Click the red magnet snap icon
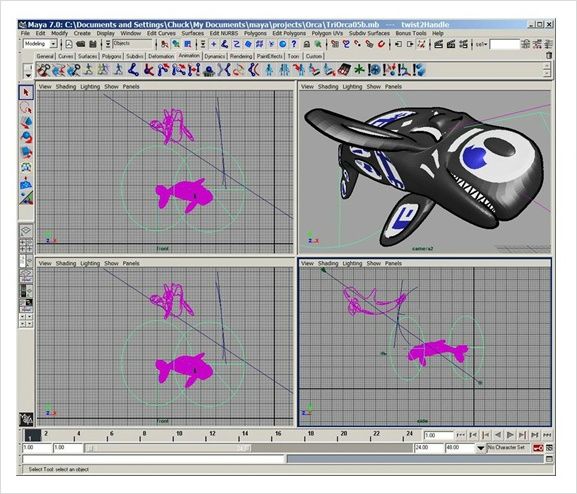This screenshot has height=494, width=577. (382, 44)
